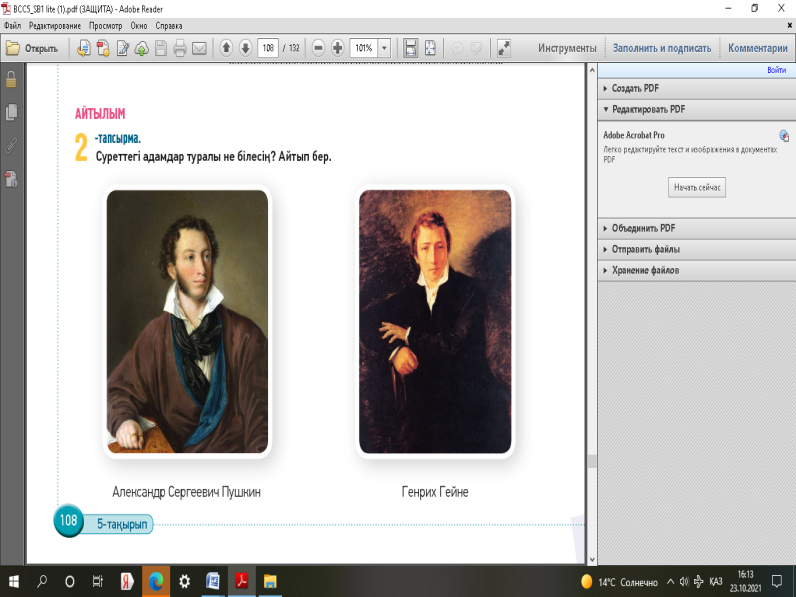Click the Начать сейчас button

click(x=696, y=187)
